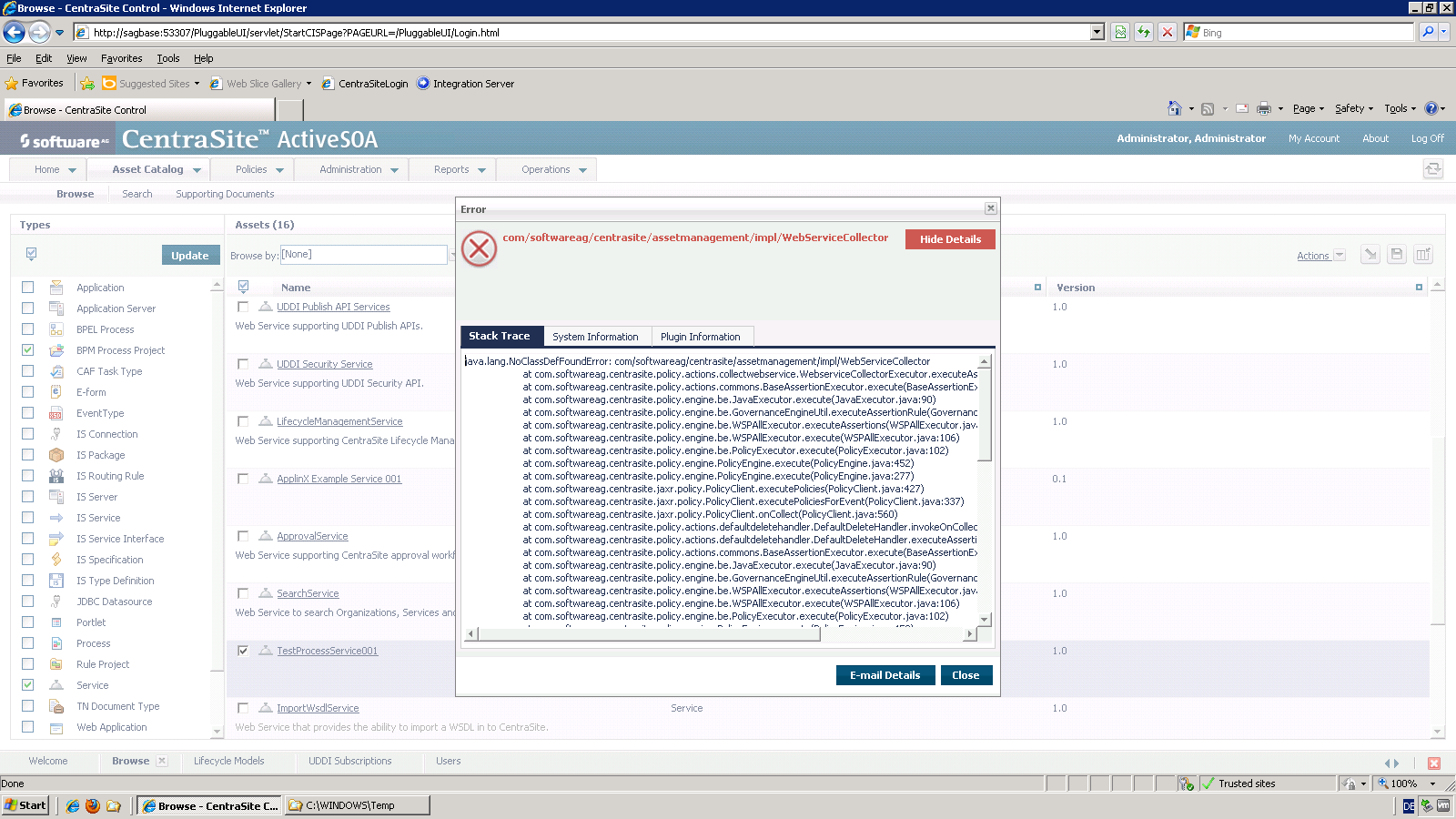Check the IS Server type checkbox

click(x=28, y=497)
